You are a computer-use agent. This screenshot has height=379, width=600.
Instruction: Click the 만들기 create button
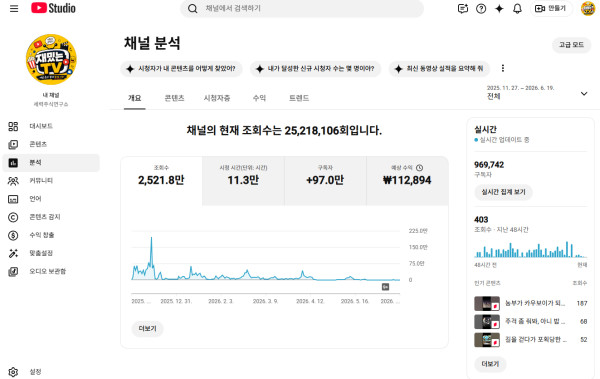551,8
